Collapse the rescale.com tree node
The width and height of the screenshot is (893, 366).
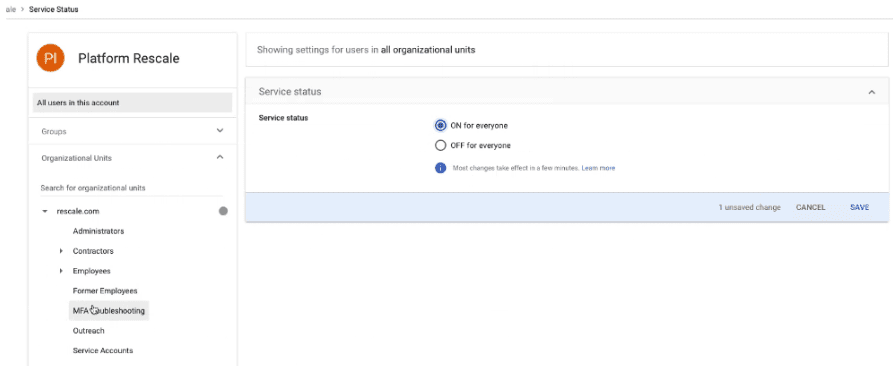(x=44, y=211)
